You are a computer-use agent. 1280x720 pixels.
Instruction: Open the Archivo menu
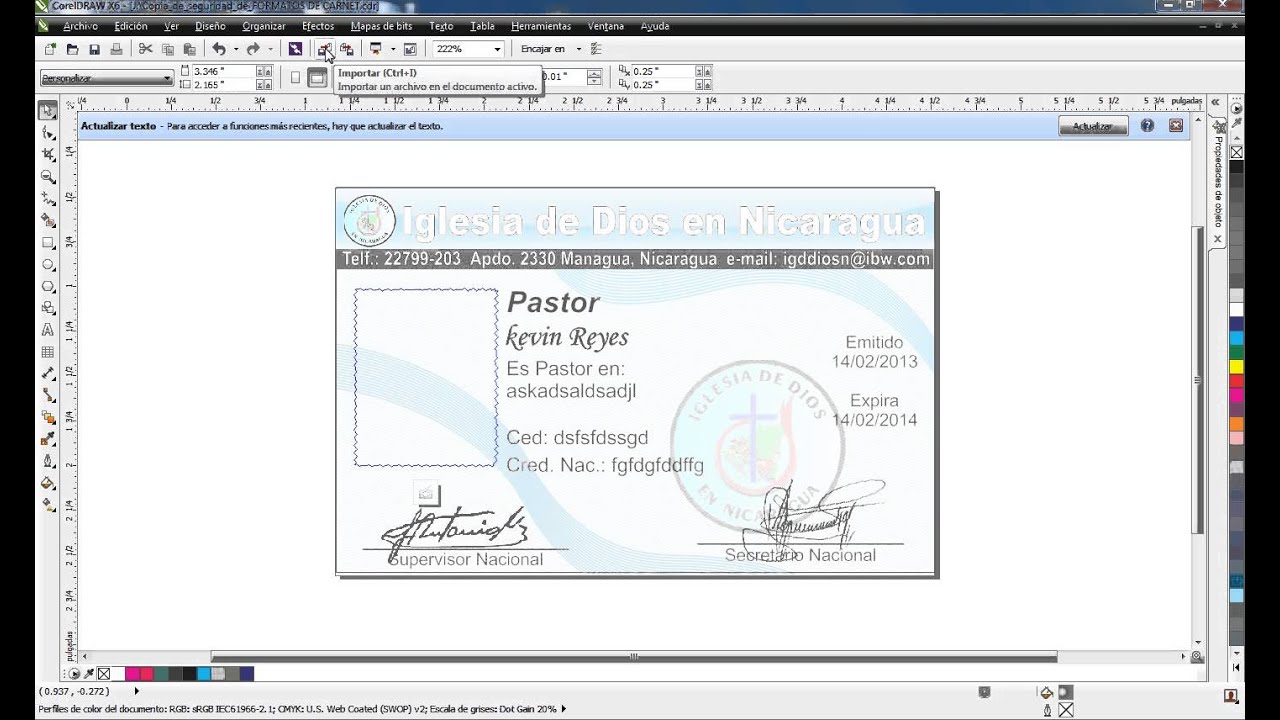coord(80,26)
